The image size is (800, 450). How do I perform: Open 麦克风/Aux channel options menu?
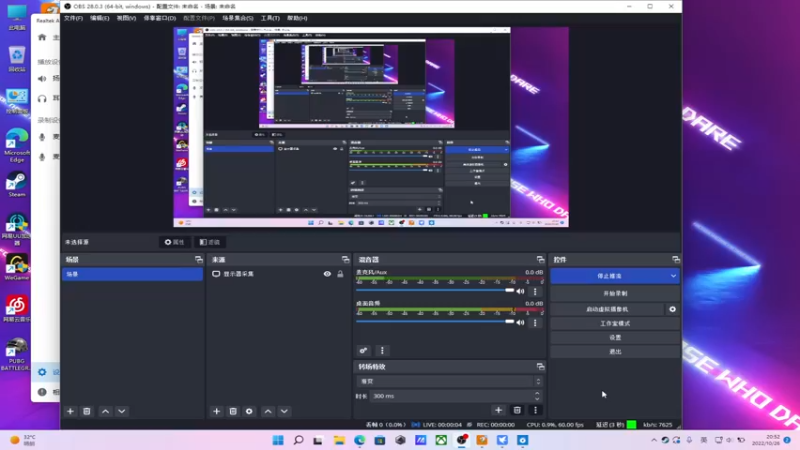(535, 291)
